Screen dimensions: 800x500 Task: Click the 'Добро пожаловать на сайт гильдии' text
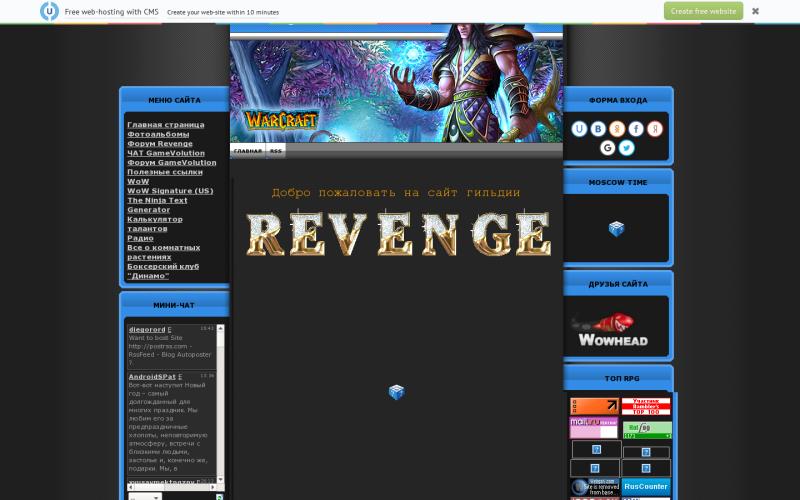click(396, 192)
